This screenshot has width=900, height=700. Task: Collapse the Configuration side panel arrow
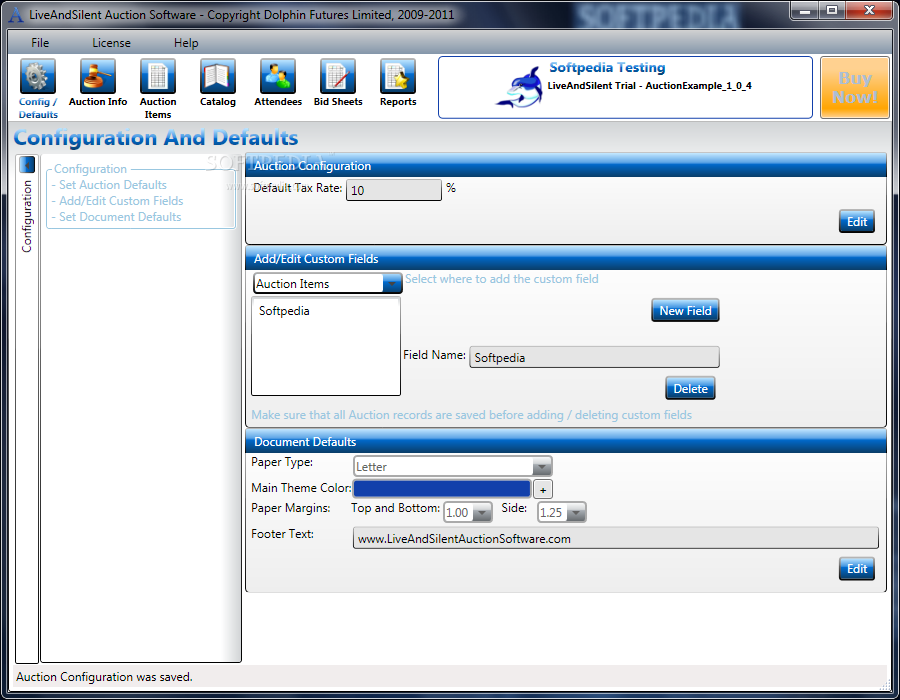coord(27,165)
